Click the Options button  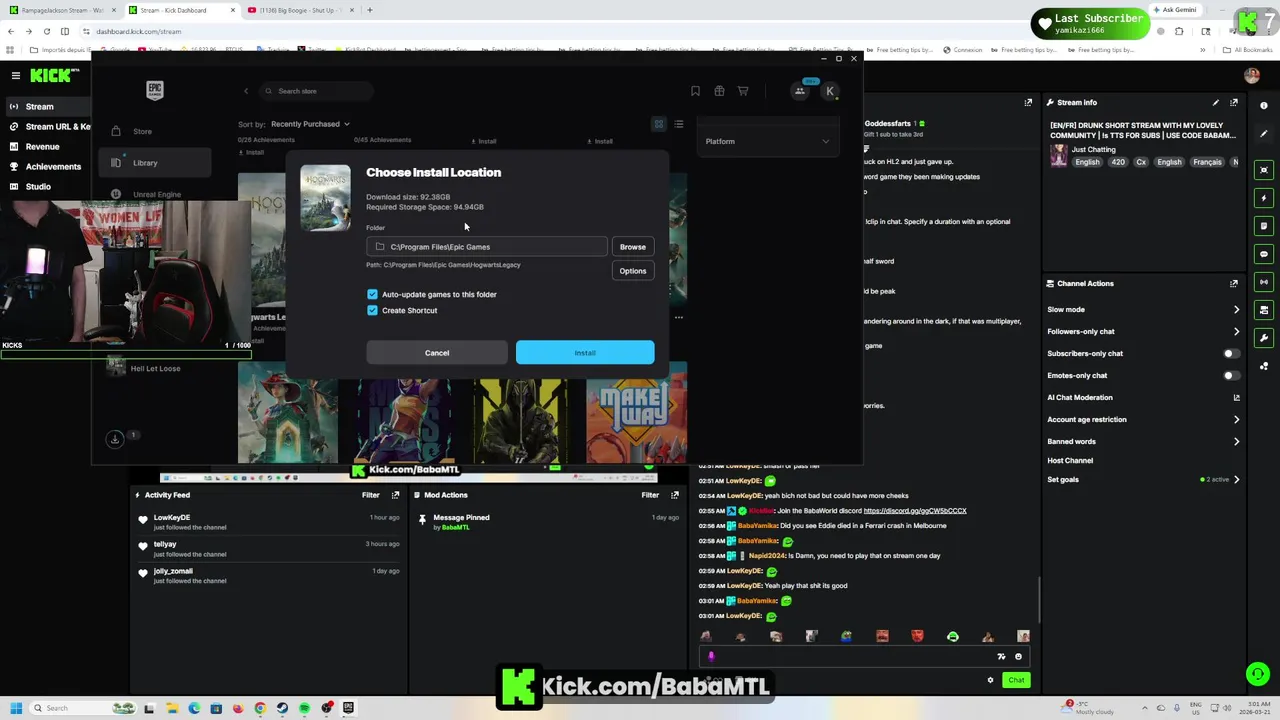click(x=633, y=271)
